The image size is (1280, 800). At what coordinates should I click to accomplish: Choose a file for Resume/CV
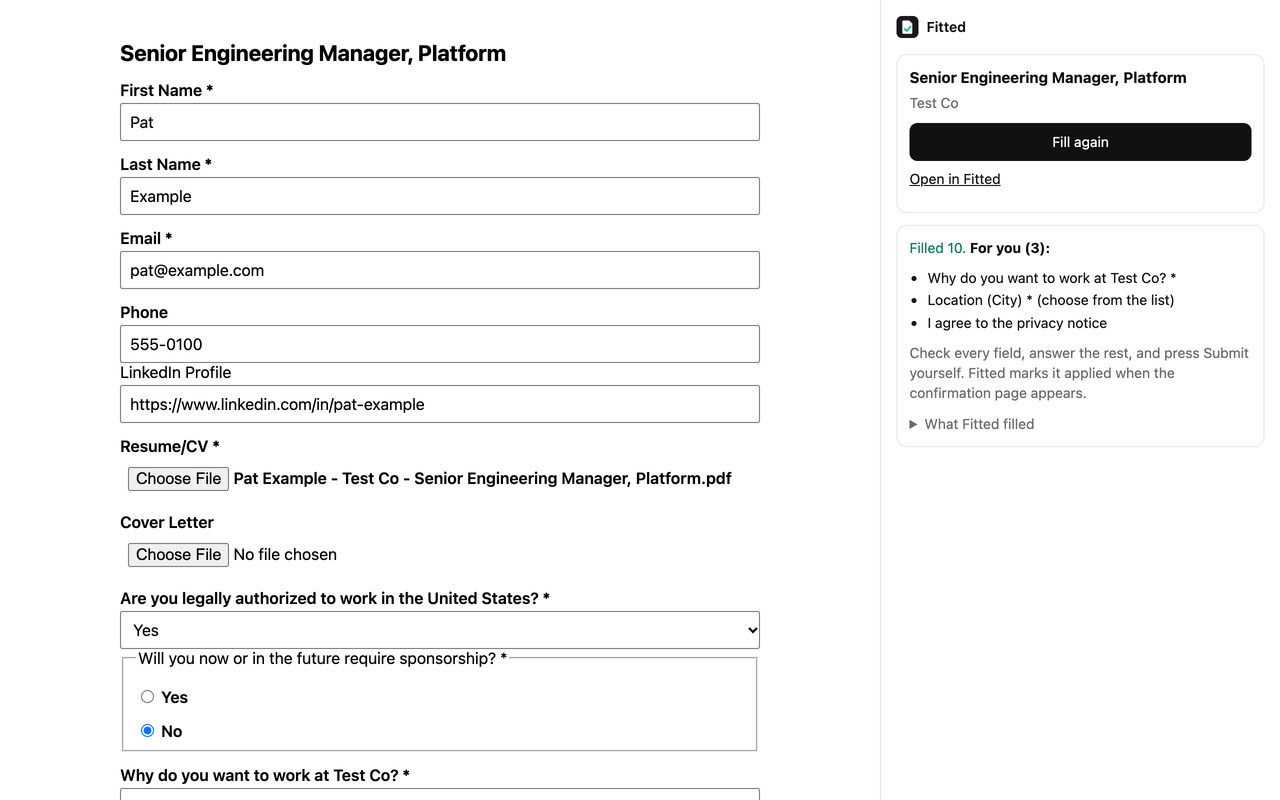coord(179,479)
